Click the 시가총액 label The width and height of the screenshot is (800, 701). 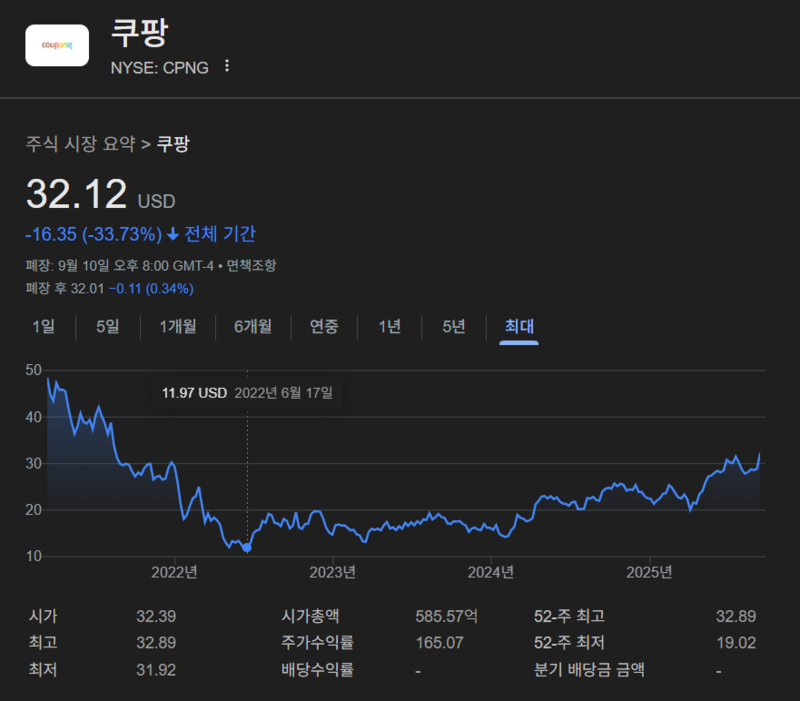310,616
